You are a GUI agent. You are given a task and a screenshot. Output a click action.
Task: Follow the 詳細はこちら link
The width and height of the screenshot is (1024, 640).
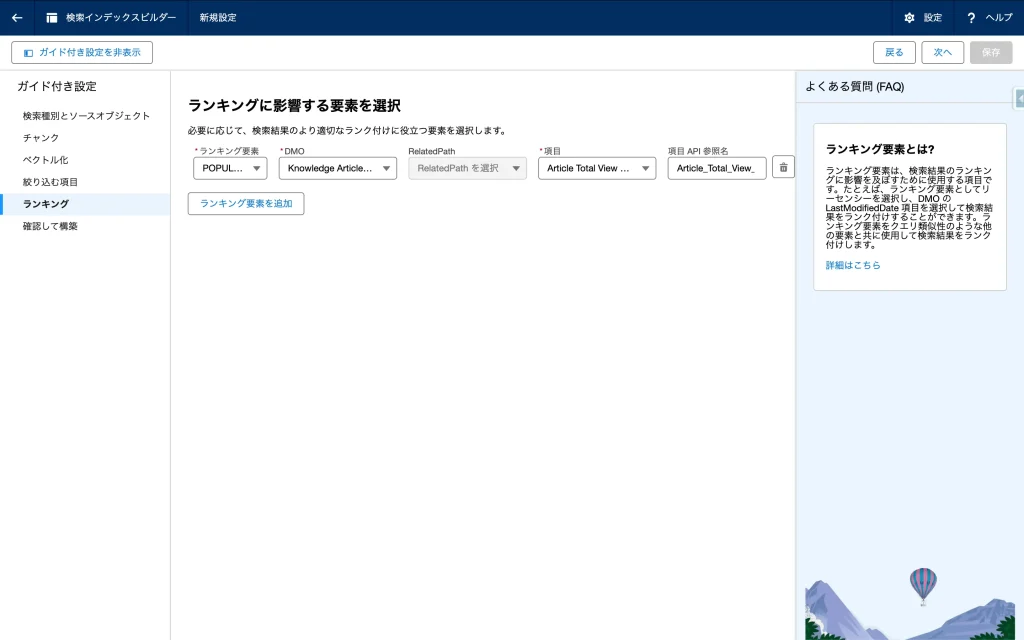click(853, 265)
